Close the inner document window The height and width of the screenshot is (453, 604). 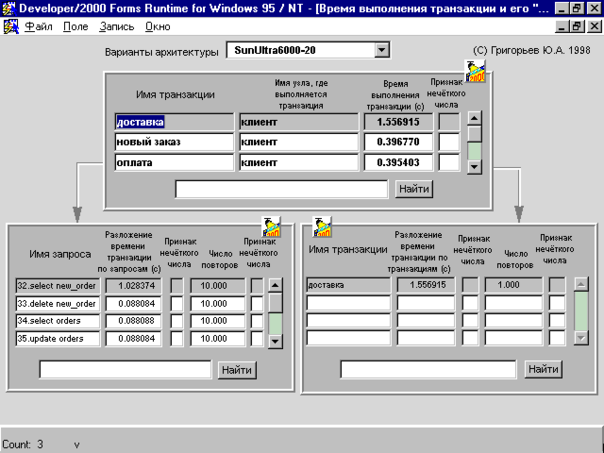pyautogui.click(x=594, y=26)
